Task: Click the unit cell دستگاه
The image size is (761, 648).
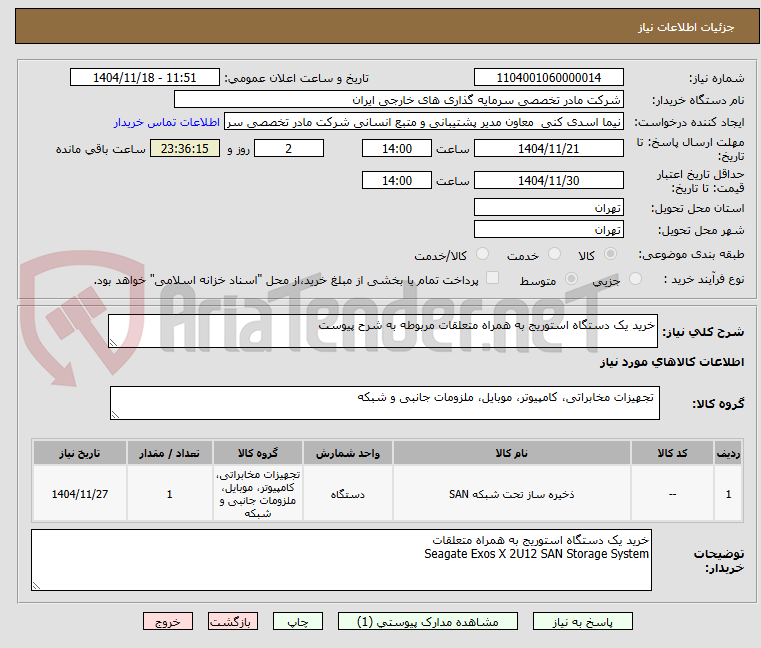Action: tap(347, 495)
